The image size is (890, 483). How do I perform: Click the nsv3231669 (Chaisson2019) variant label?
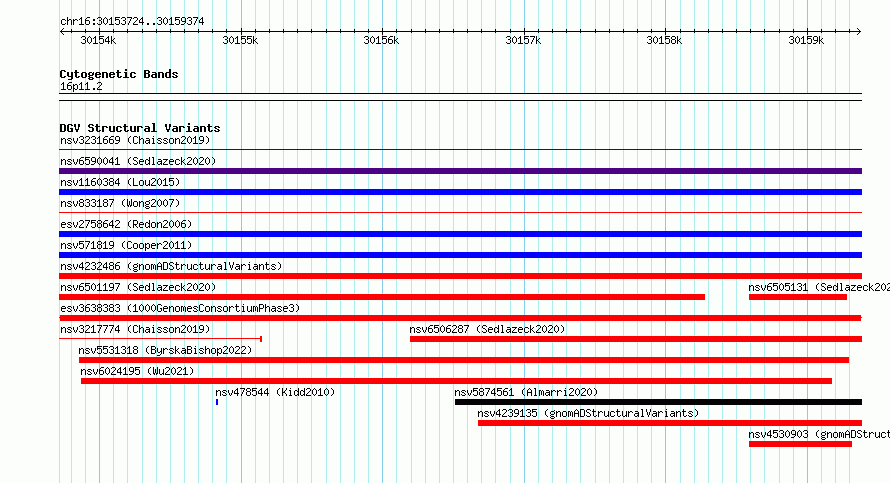[135, 140]
